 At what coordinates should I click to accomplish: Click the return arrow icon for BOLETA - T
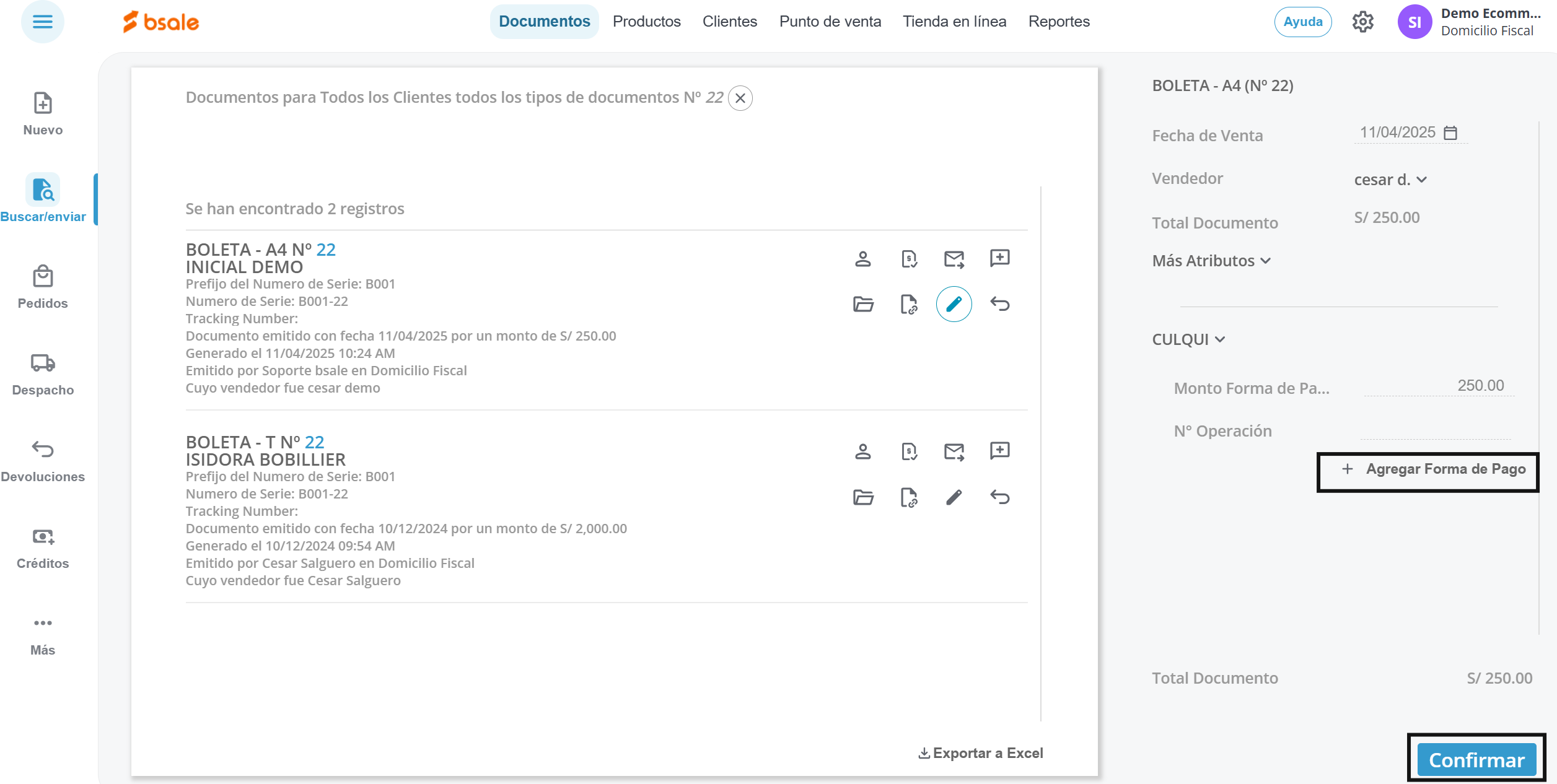(x=999, y=497)
